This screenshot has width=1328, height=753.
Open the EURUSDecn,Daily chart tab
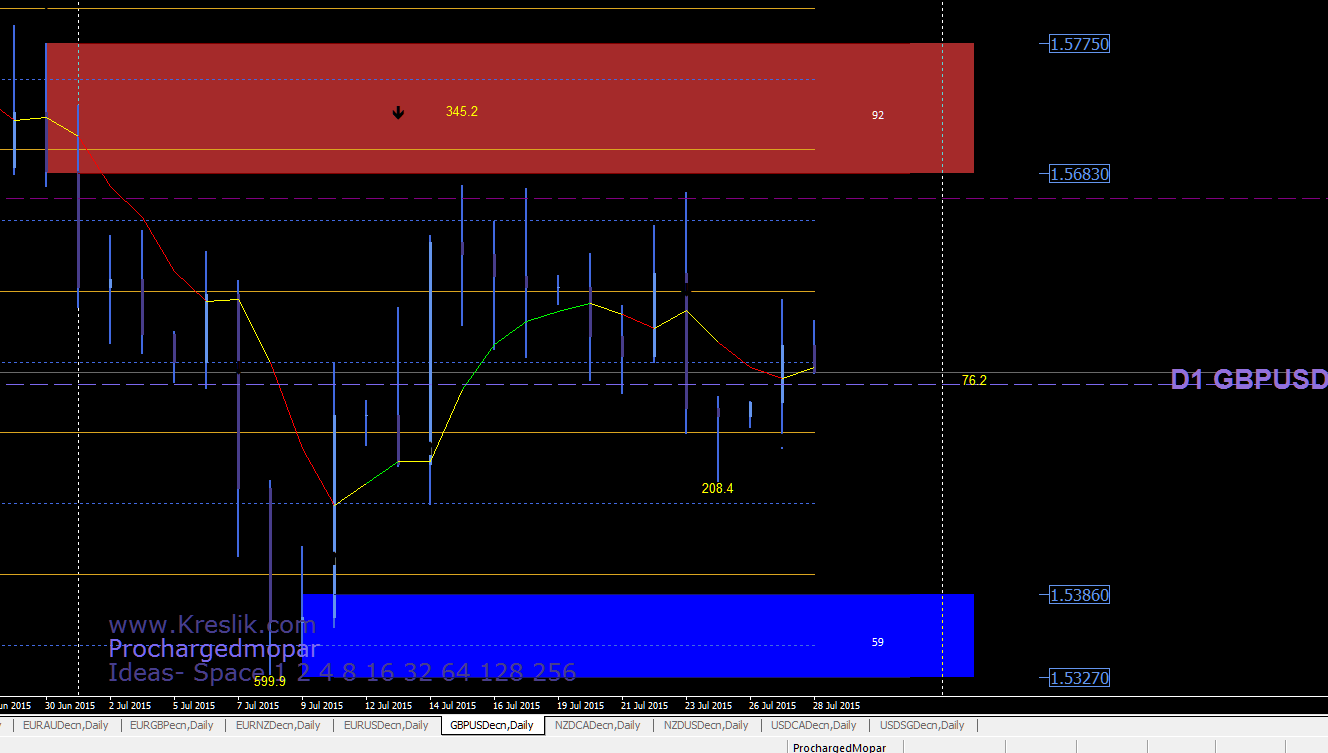(386, 725)
